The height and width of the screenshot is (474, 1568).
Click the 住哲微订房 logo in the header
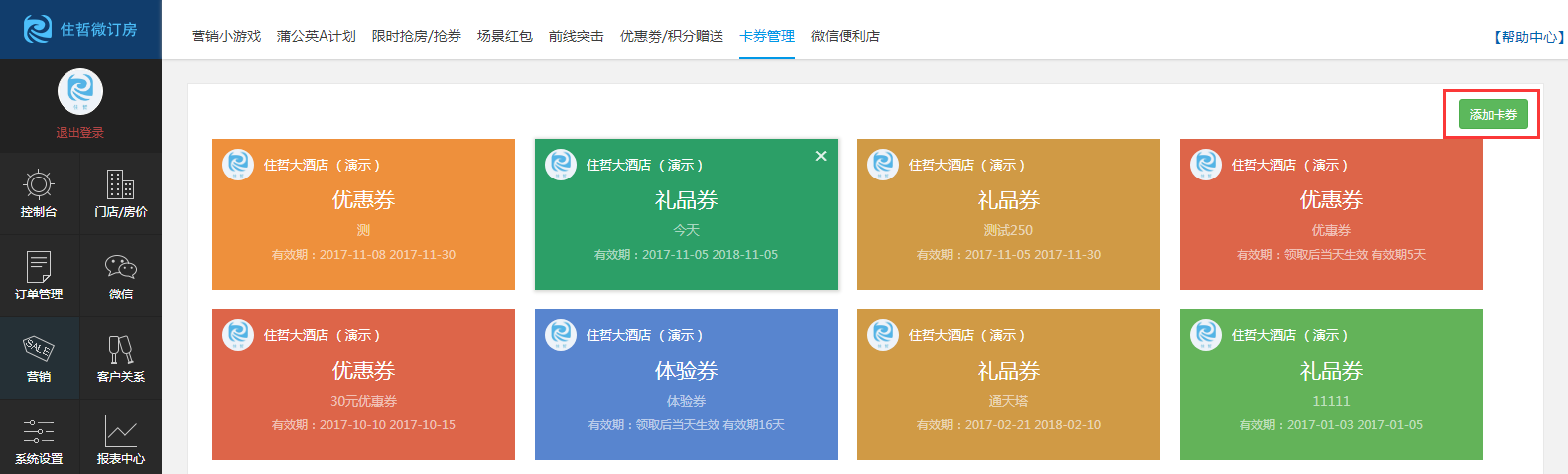point(80,29)
